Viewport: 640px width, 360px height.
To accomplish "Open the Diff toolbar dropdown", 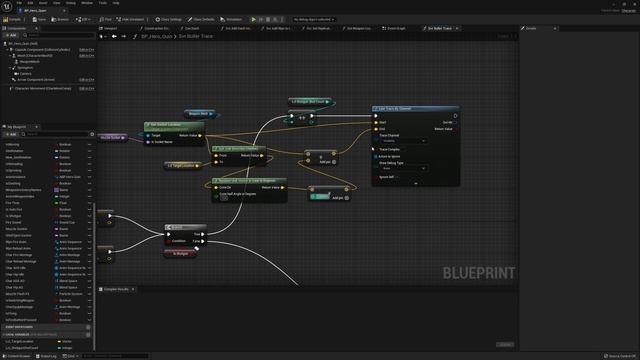I will point(83,19).
